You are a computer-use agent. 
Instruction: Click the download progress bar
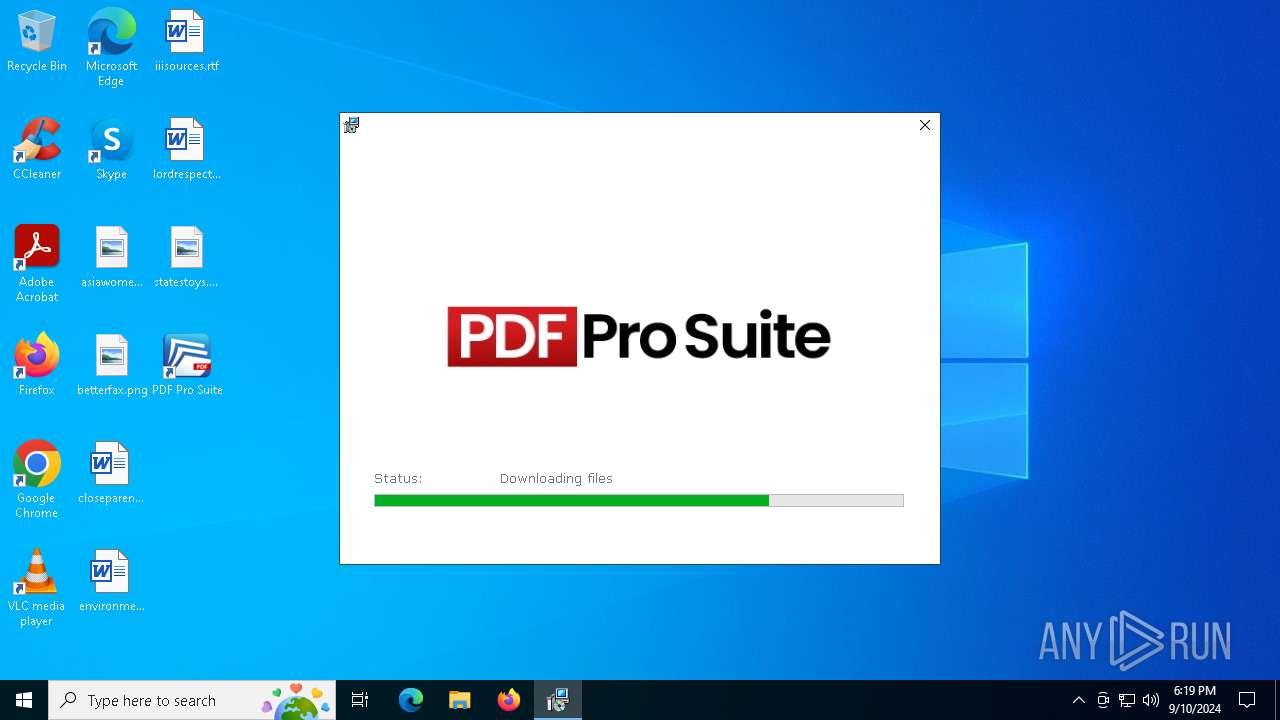(639, 500)
